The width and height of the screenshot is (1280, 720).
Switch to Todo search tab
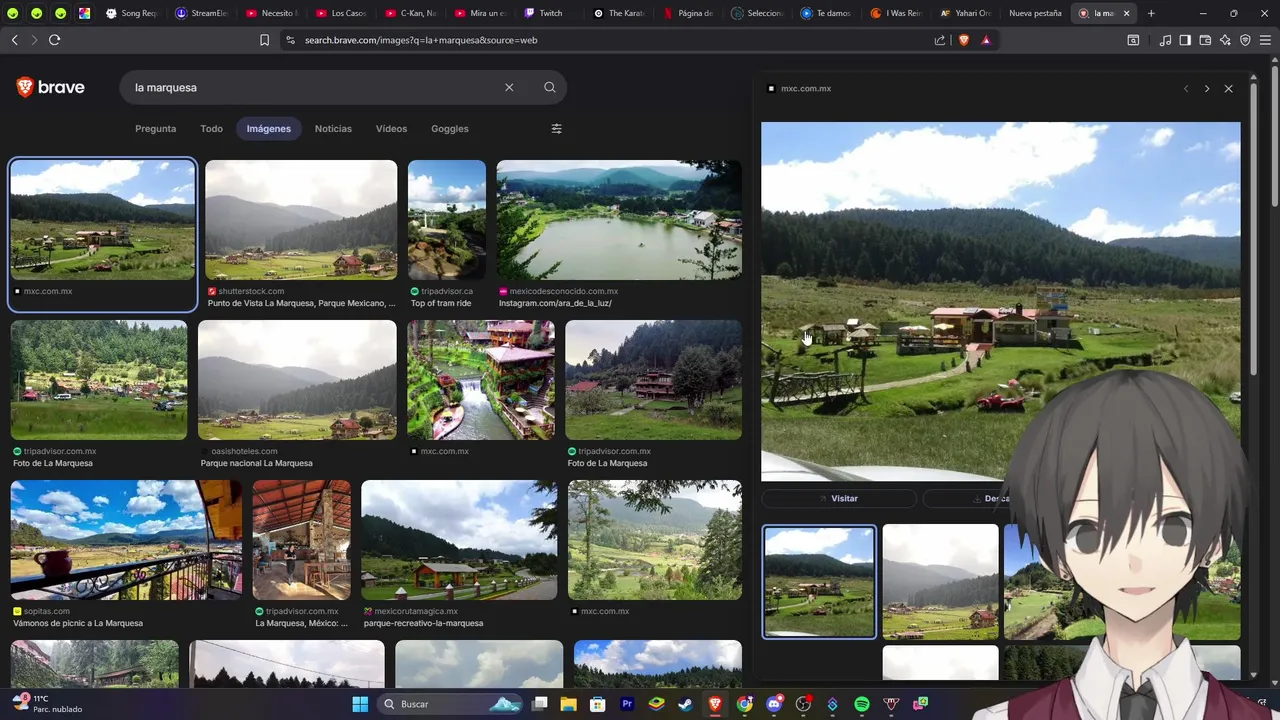[x=211, y=128]
